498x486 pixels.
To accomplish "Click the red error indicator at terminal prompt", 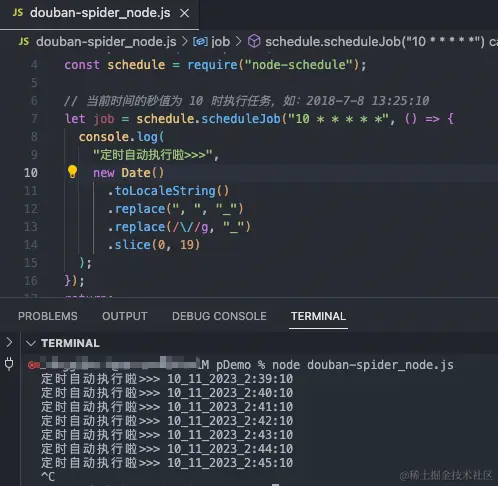I will tap(33, 365).
